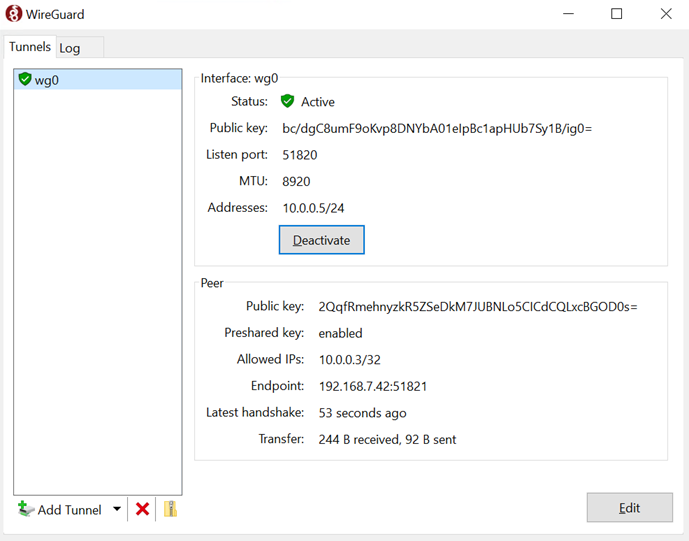The height and width of the screenshot is (541, 689).
Task: Open the Add Tunnel dropdown arrow
Action: (117, 509)
